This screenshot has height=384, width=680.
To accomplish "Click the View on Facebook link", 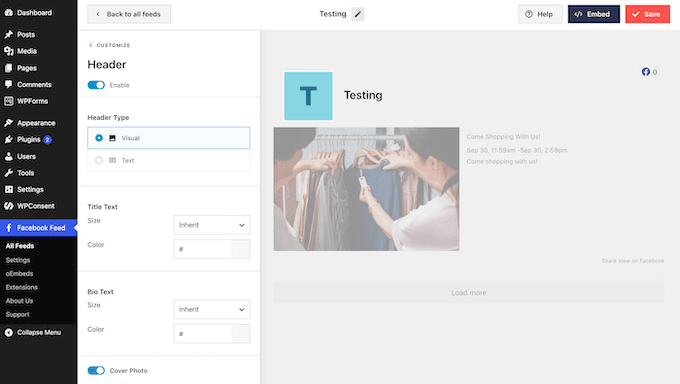I will [641, 261].
